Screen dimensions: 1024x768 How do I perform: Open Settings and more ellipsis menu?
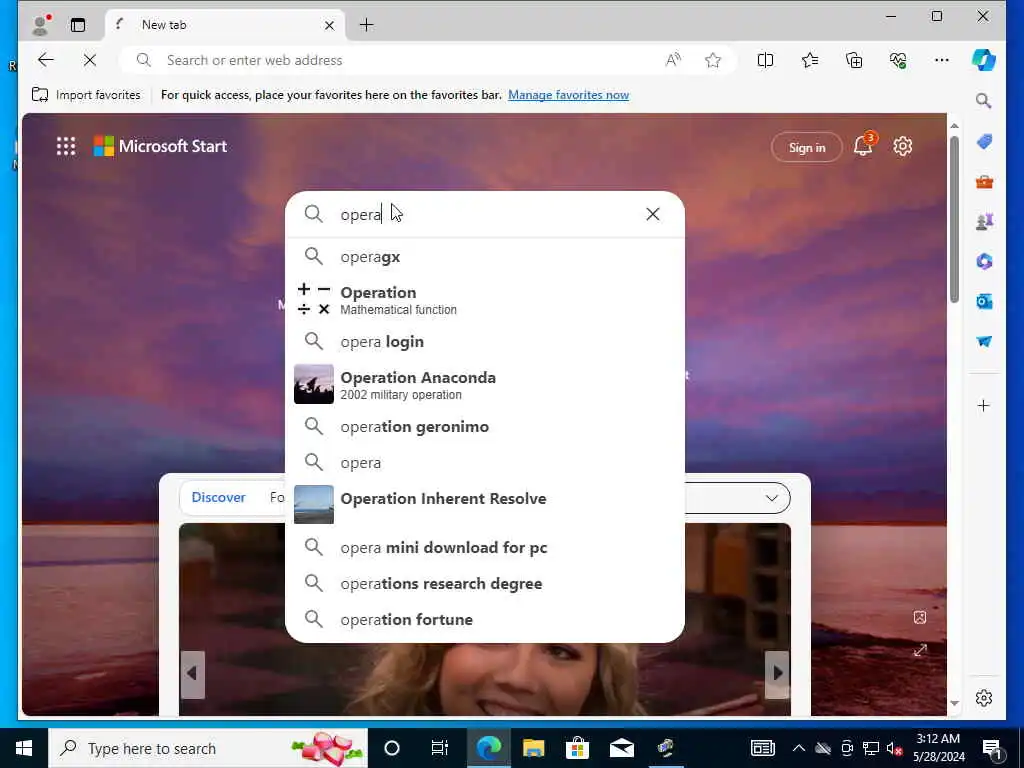(x=941, y=60)
